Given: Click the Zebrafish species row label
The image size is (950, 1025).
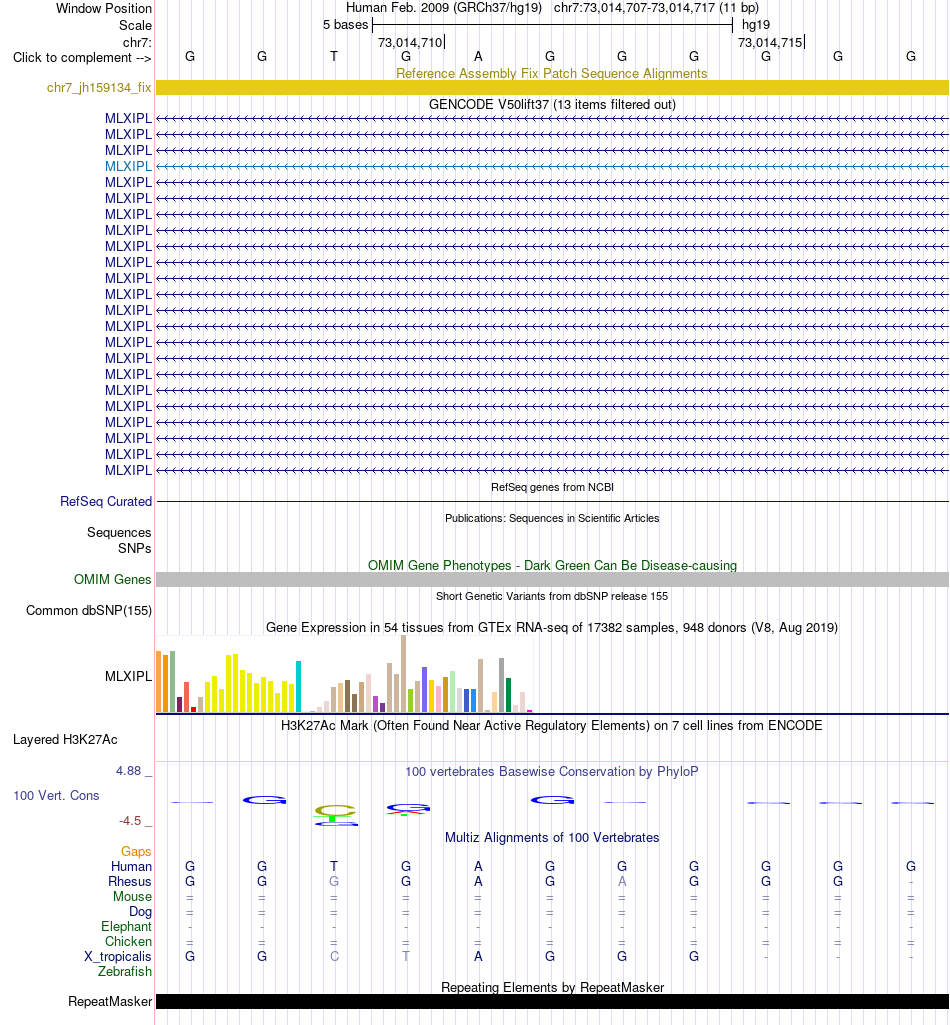Looking at the screenshot, I should (x=125, y=971).
